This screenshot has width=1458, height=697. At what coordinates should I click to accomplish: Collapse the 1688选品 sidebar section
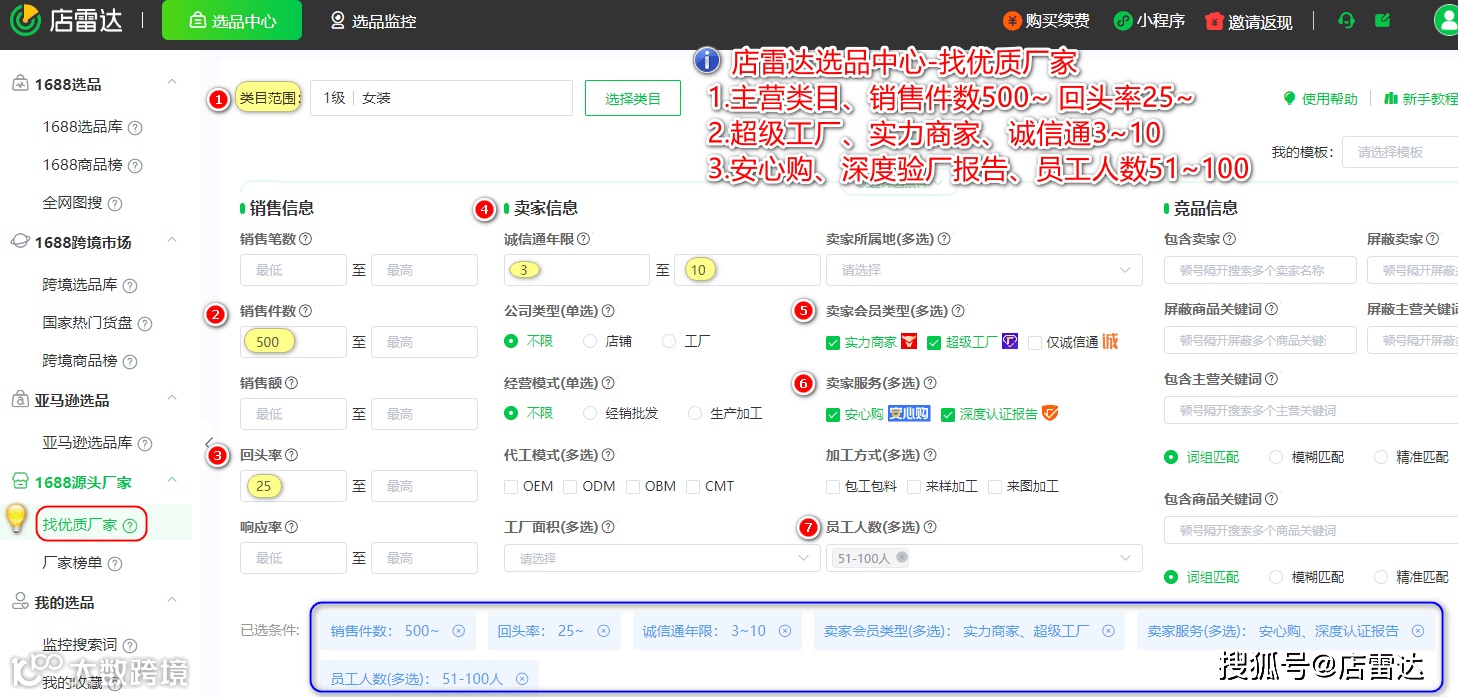click(172, 84)
